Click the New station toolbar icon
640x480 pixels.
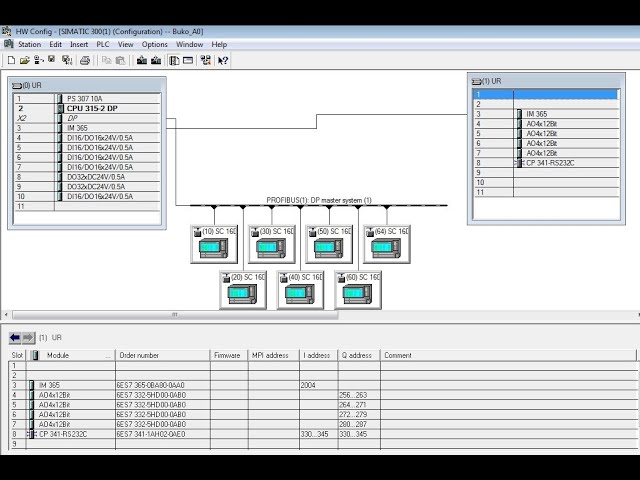(x=11, y=60)
